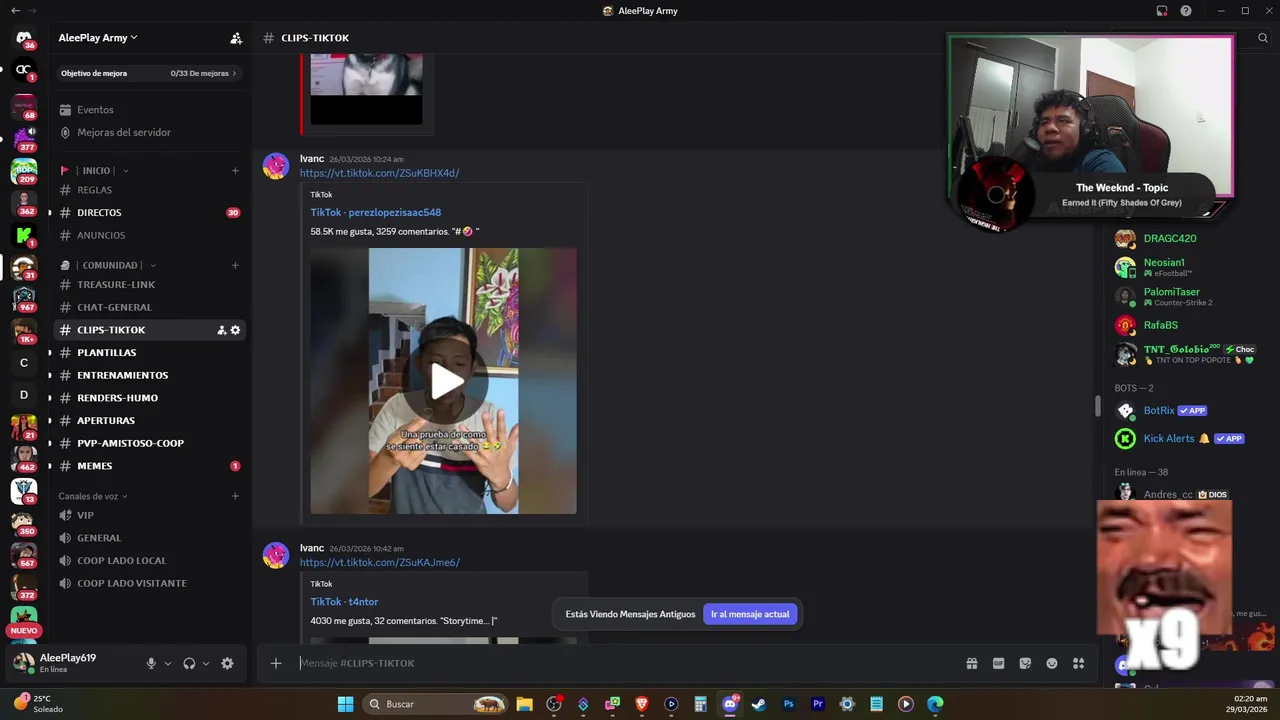Open link vt.tiktok.com/ZSuKAJme6/
This screenshot has height=720, width=1280.
click(x=380, y=562)
